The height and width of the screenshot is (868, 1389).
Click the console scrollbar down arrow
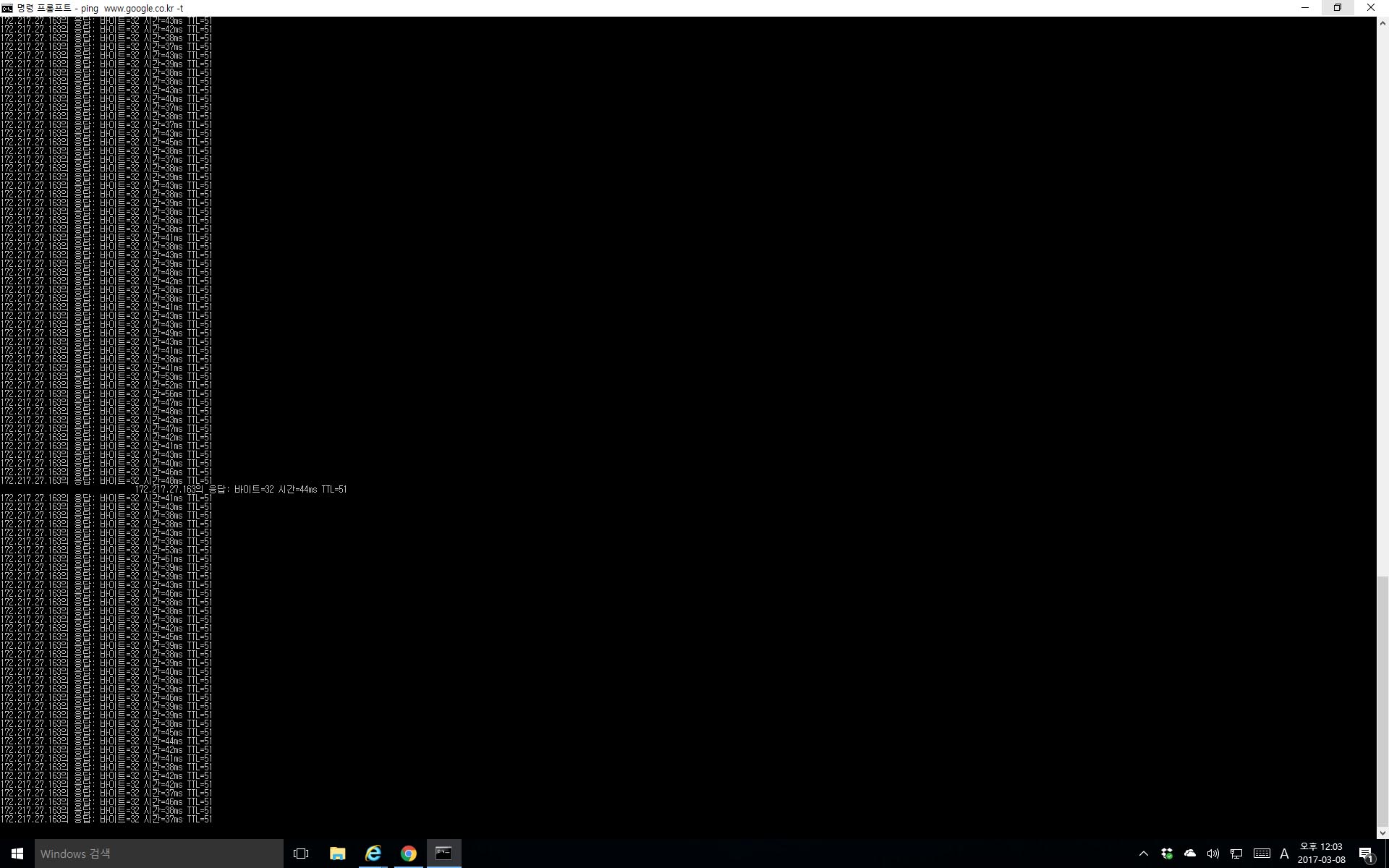1382,833
